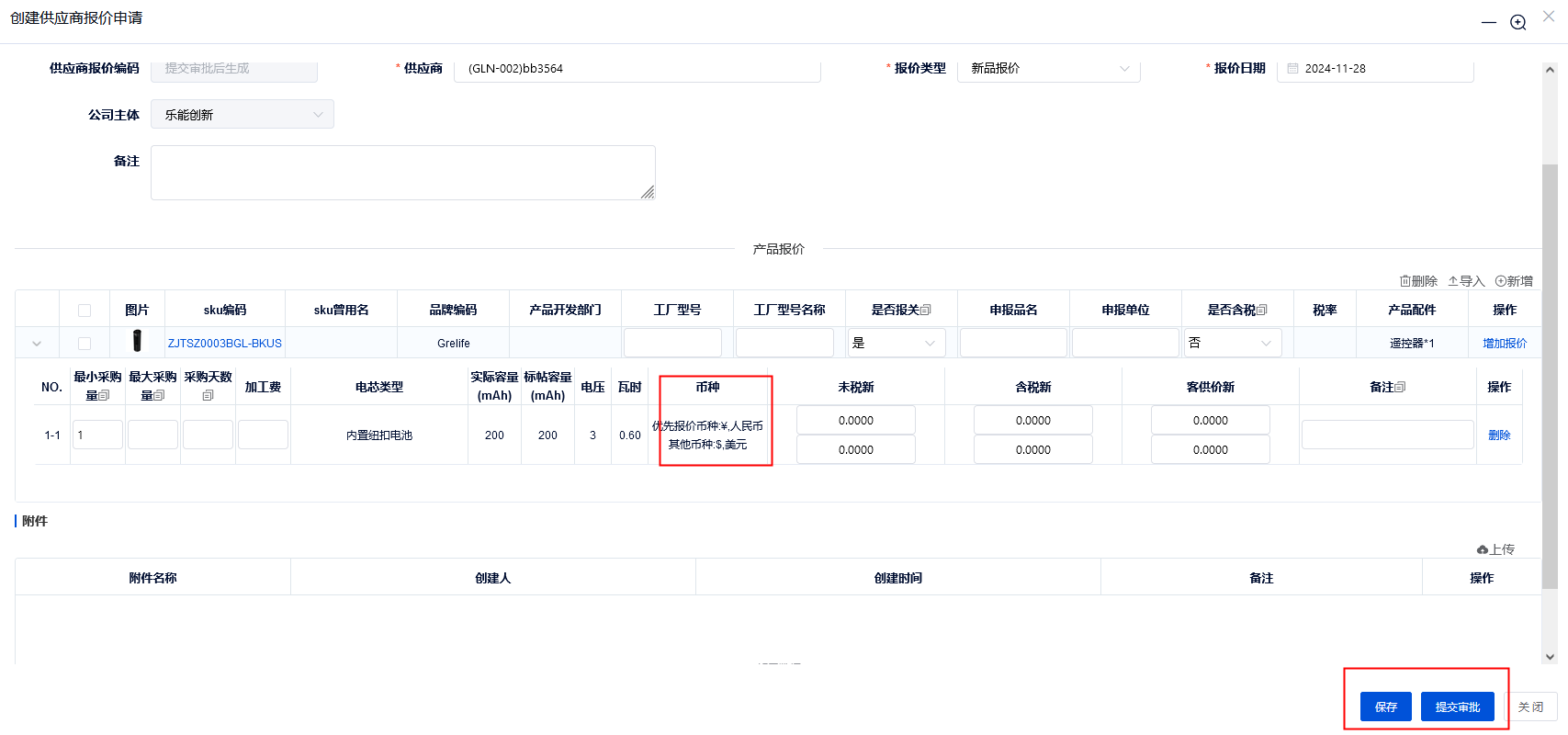Click the 报价日期 date field
The width and height of the screenshot is (1568, 735).
point(1375,68)
